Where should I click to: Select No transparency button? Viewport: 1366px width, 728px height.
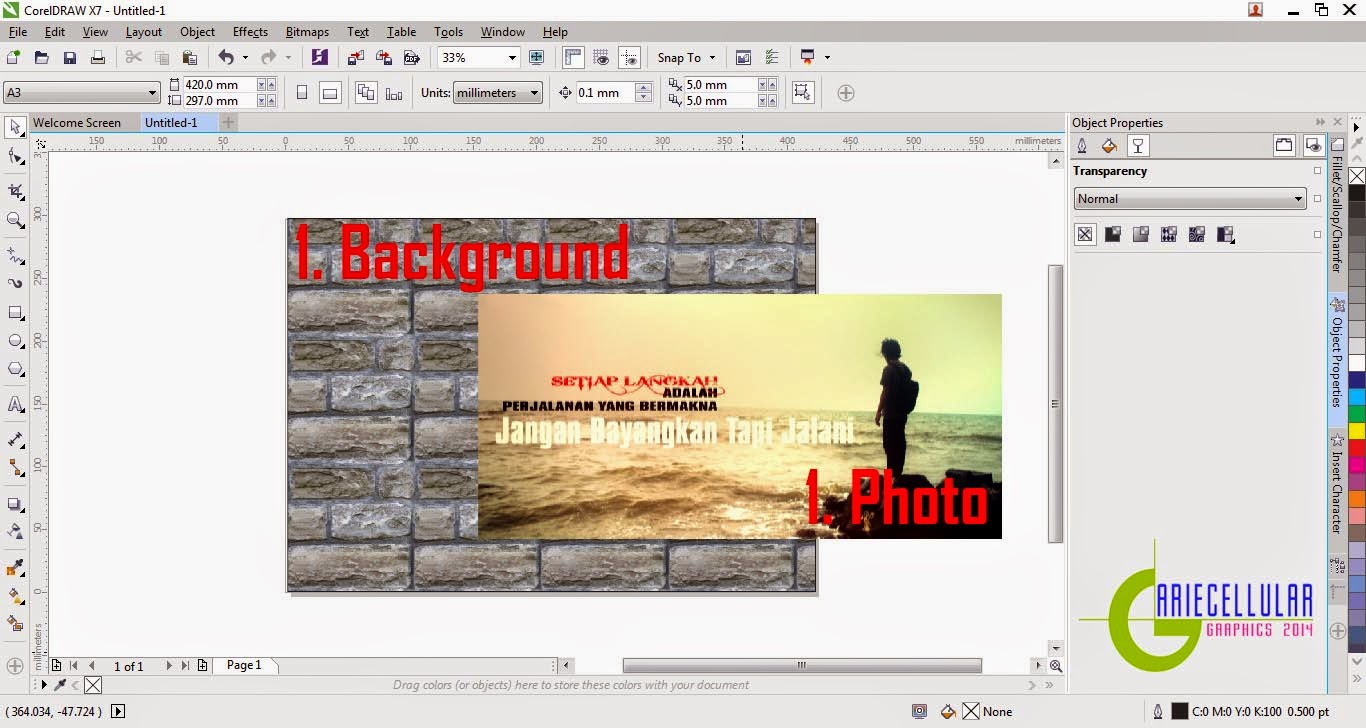pos(1085,235)
